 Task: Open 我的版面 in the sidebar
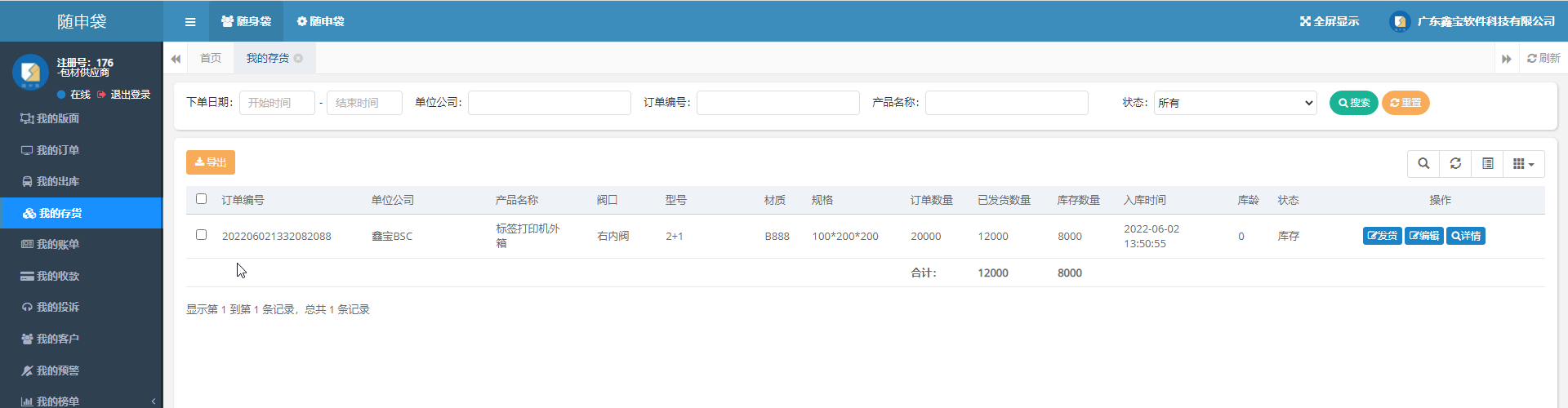[x=82, y=118]
